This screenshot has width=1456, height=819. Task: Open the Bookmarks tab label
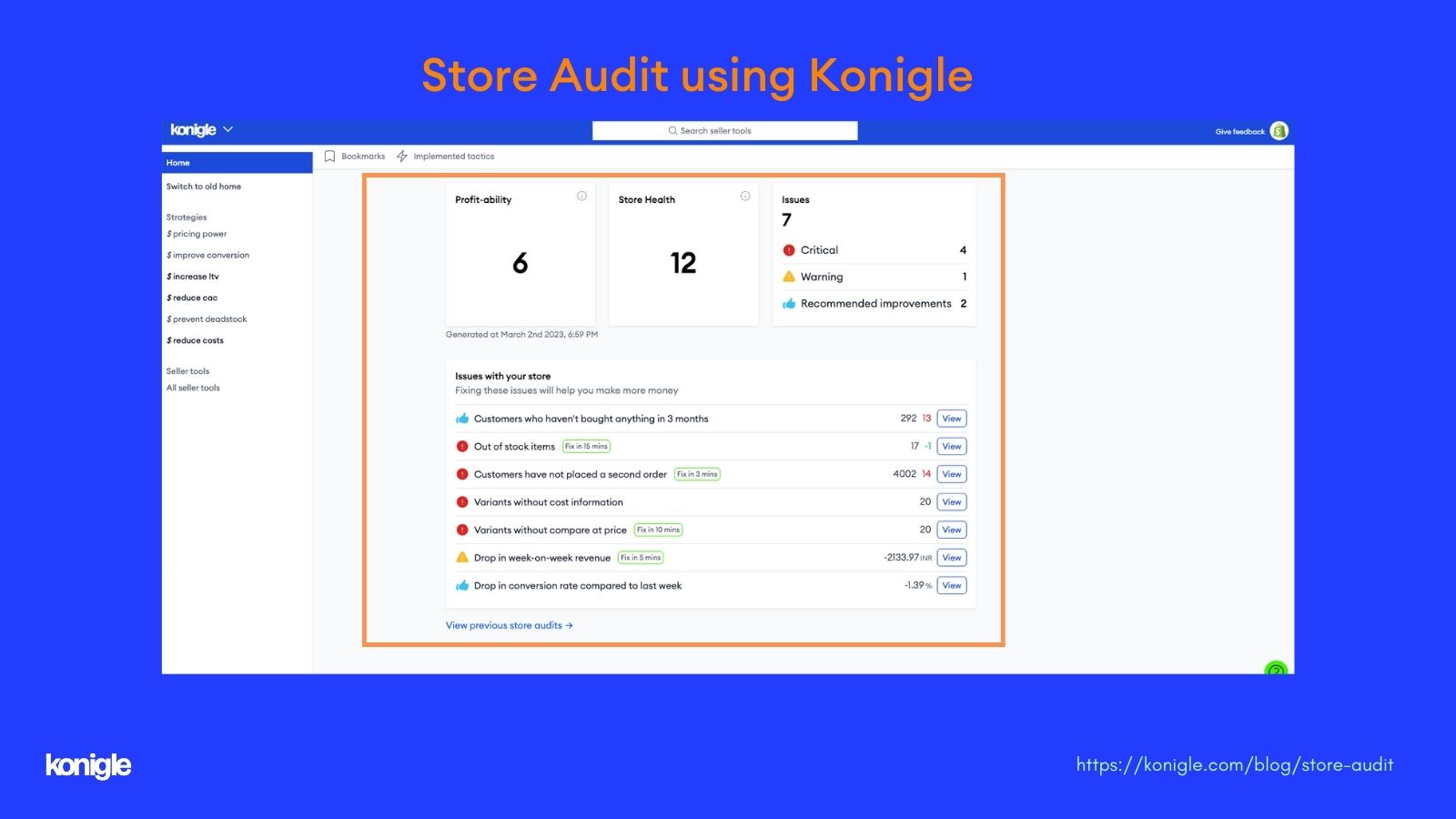(363, 157)
